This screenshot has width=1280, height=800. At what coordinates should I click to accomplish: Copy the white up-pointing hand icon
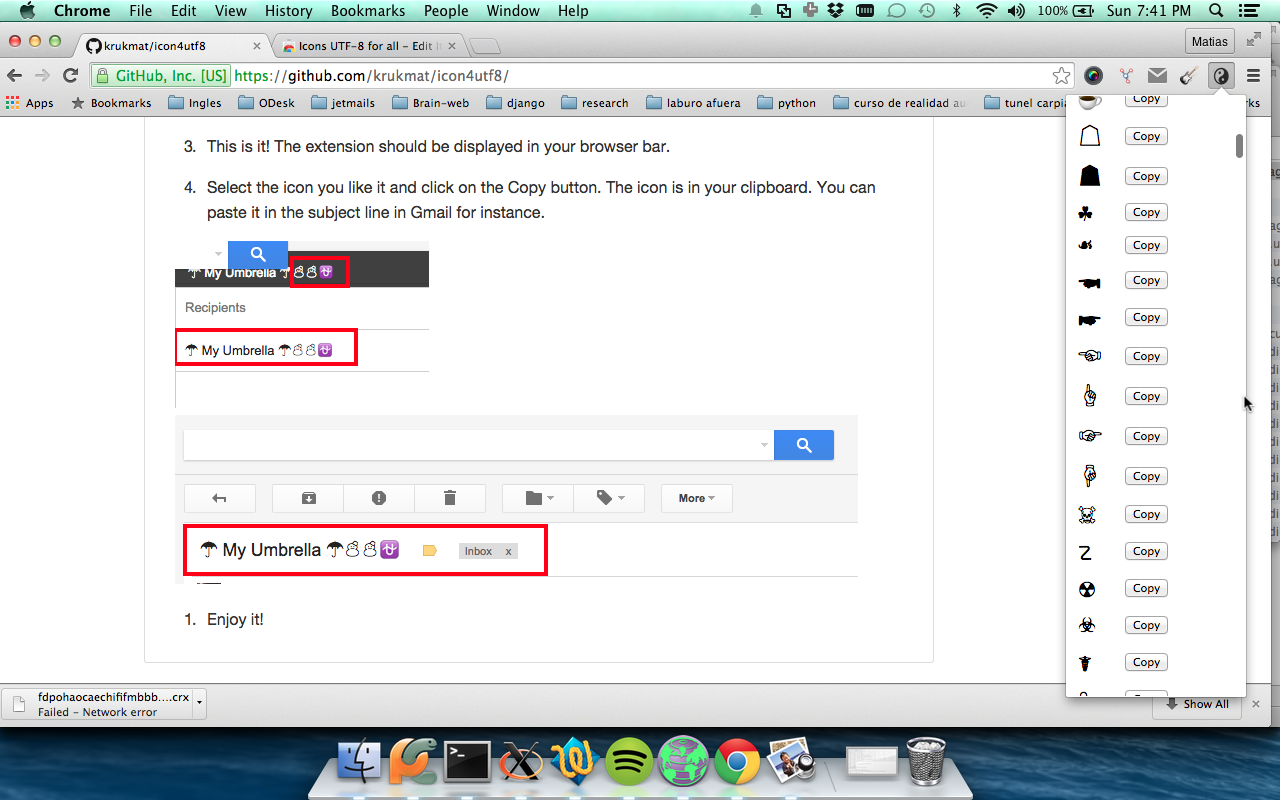(x=1146, y=396)
